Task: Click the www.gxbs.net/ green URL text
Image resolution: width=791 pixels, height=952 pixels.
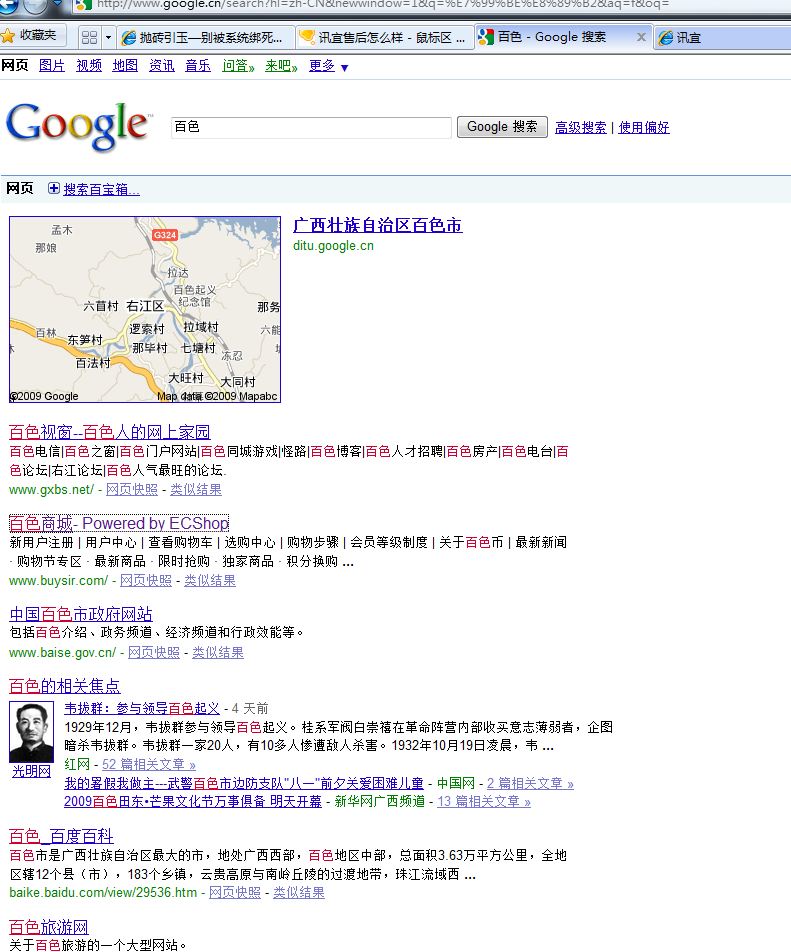Action: tap(52, 489)
